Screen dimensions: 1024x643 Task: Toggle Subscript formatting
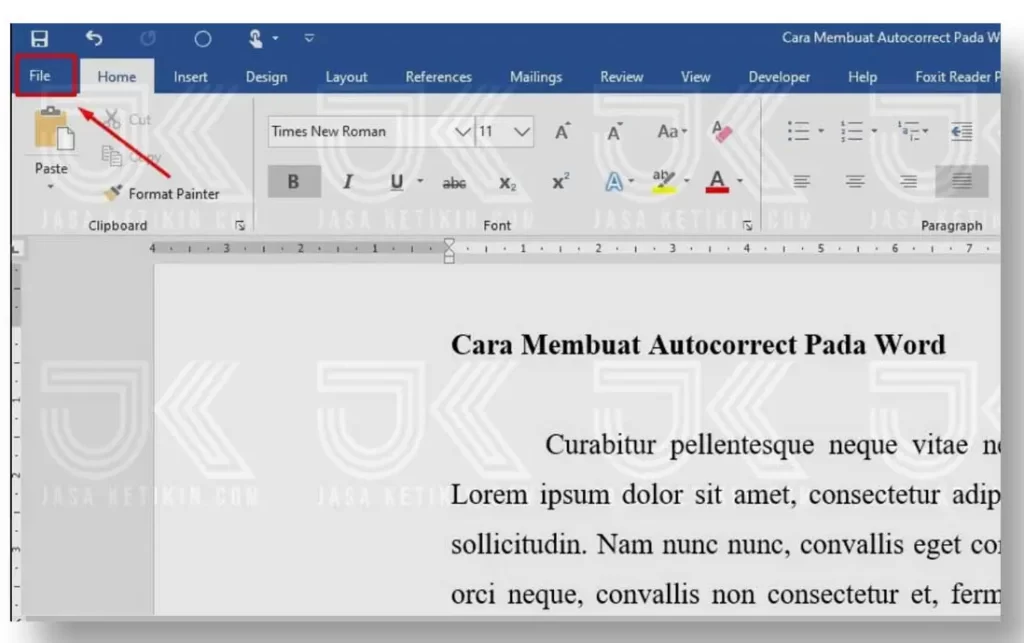tap(507, 183)
